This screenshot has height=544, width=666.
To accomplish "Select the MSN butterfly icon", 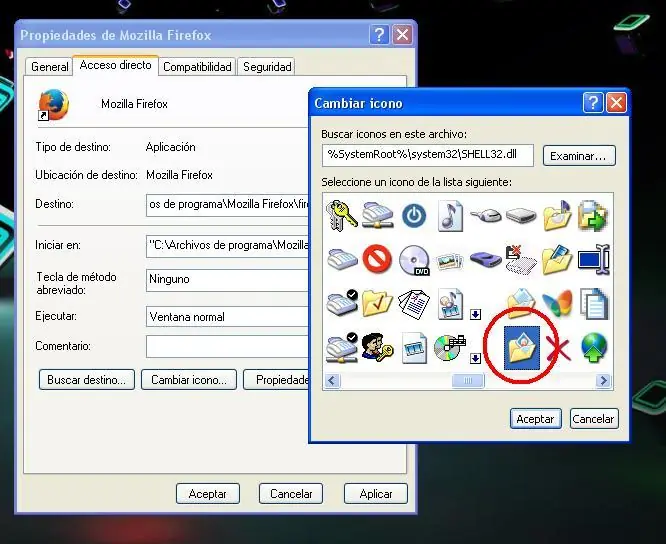I will point(557,303).
